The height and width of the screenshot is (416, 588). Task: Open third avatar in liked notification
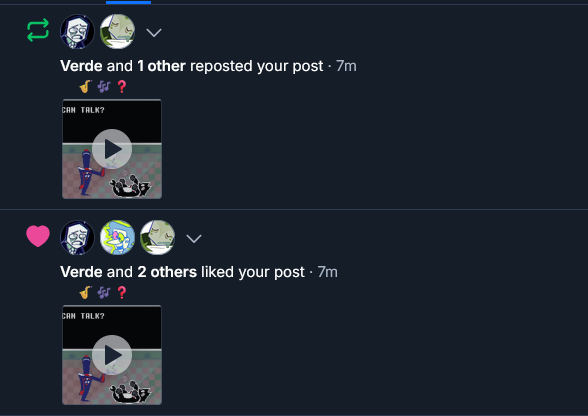158,237
